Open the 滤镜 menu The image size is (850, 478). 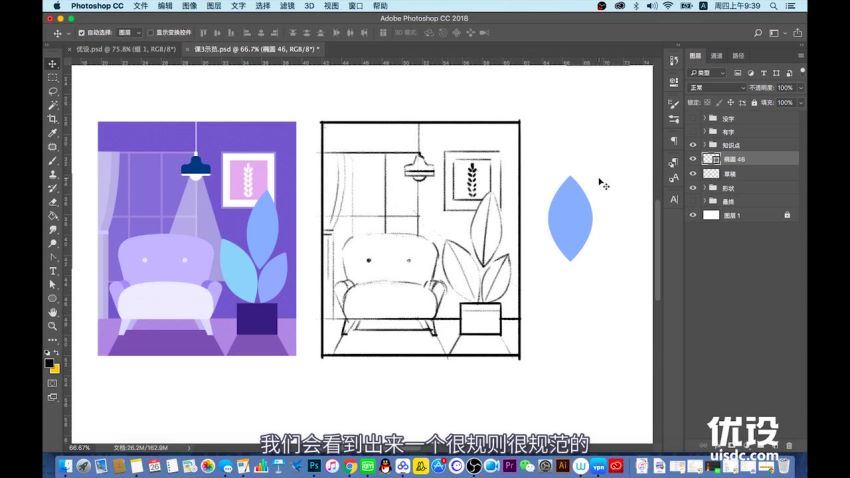287,6
